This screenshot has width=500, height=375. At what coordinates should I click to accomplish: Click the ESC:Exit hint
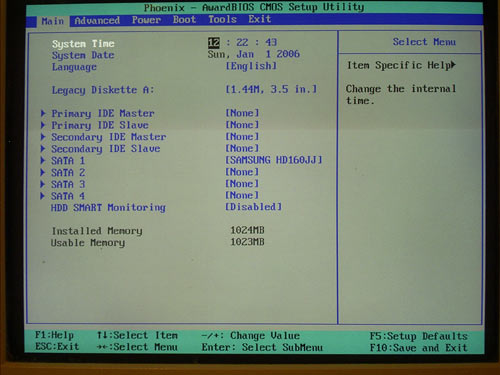[57, 347]
